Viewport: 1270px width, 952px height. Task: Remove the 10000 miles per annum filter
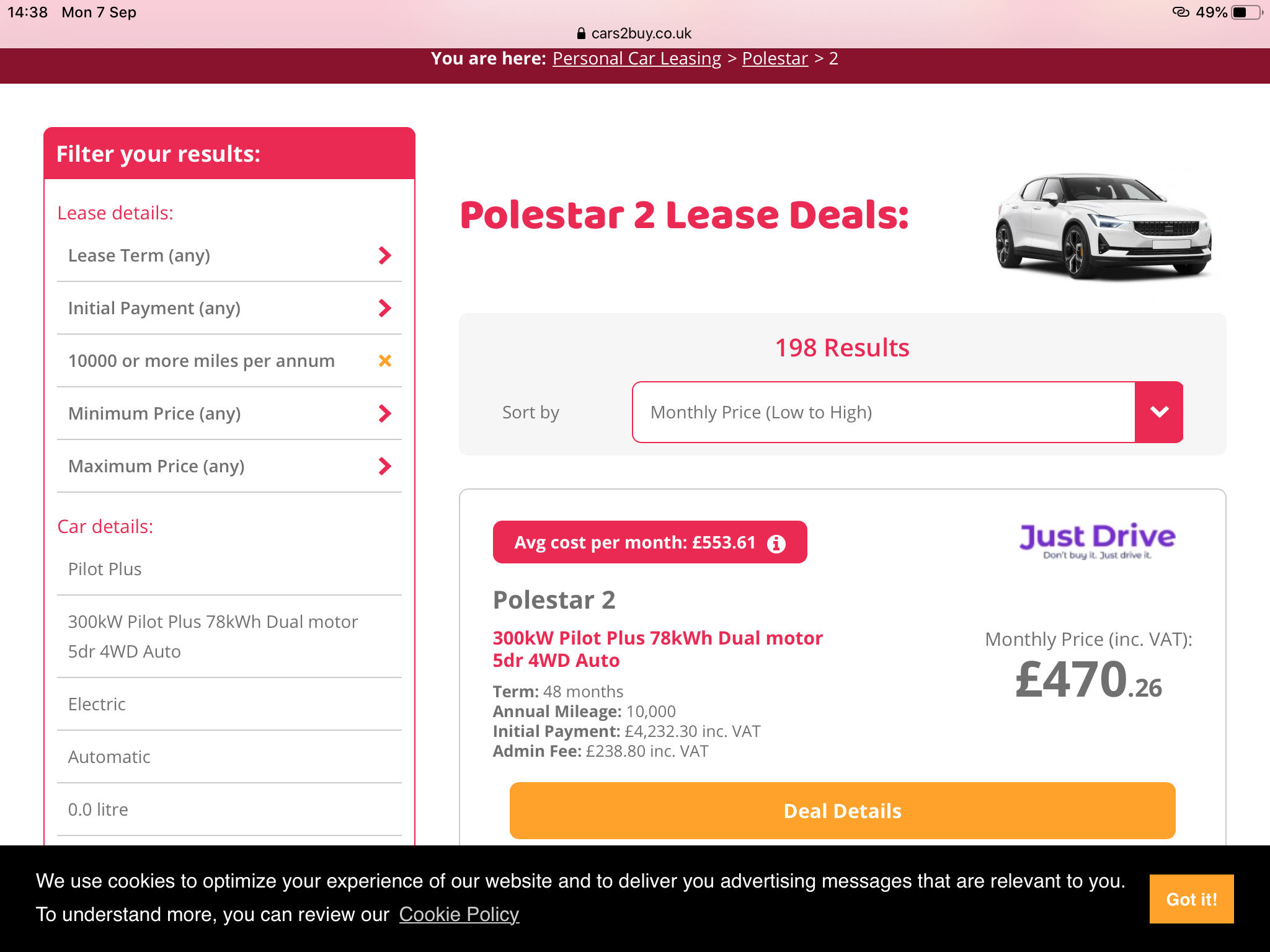pyautogui.click(x=385, y=361)
